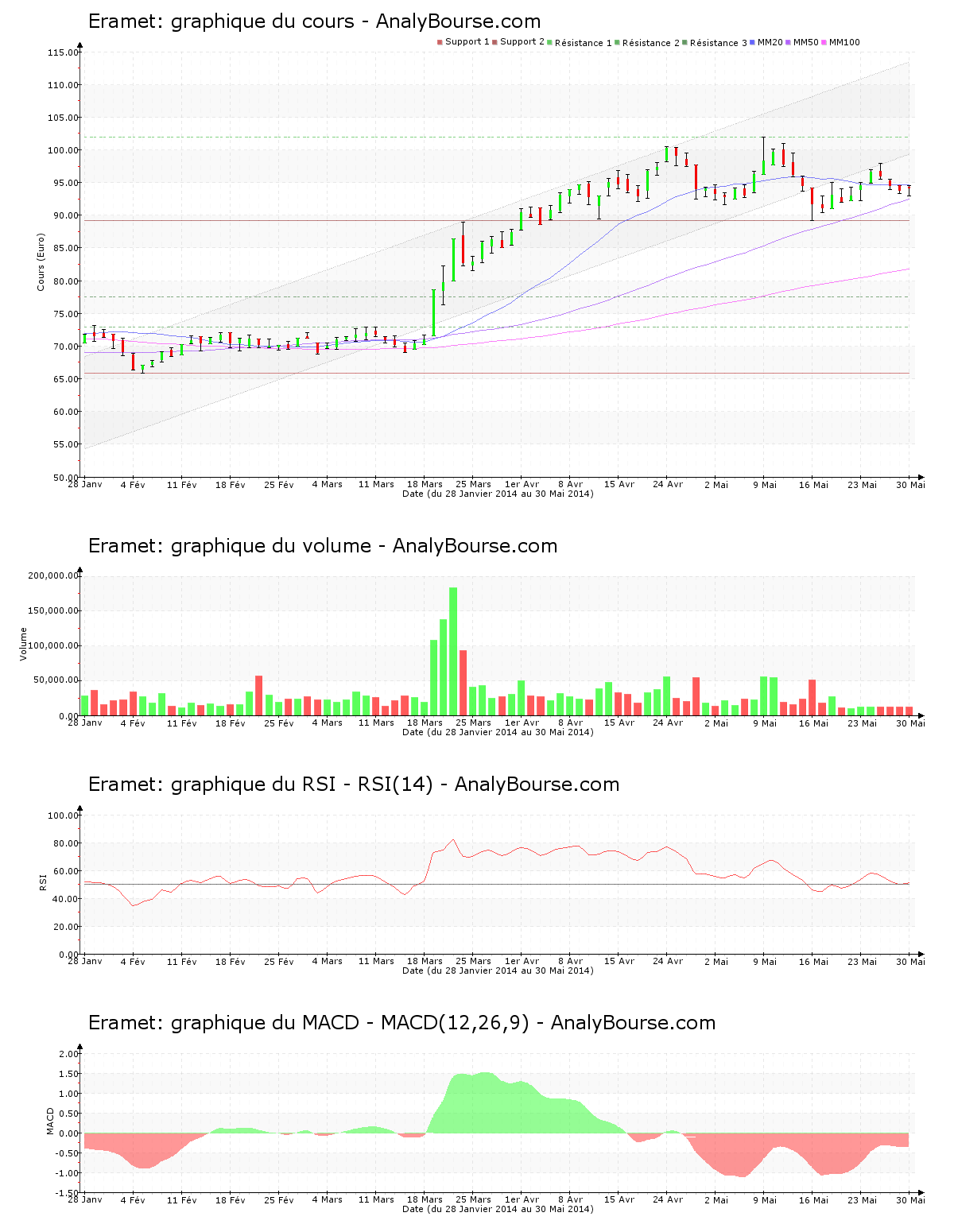
Task: Select the Support 2 legend label
Action: 522,42
